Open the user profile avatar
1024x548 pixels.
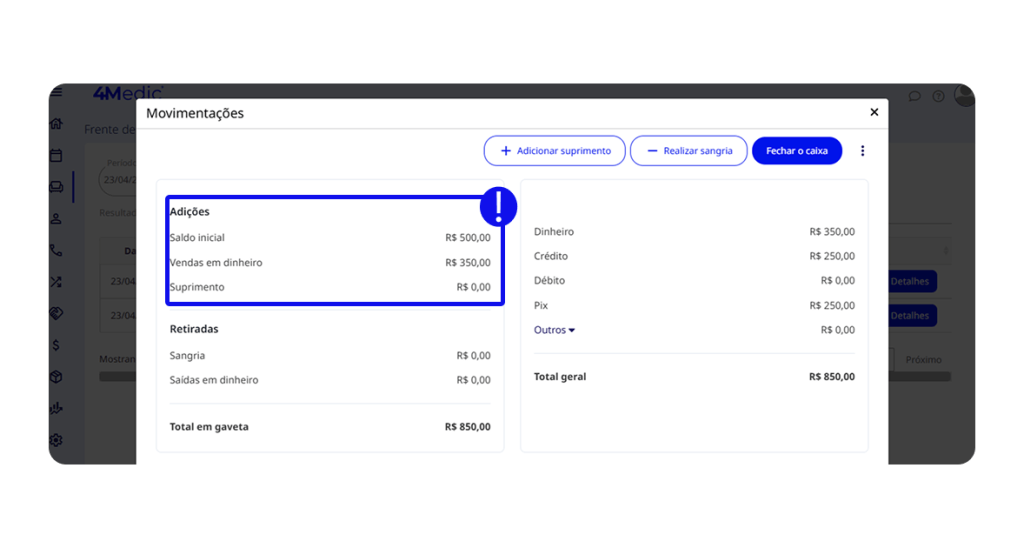[964, 95]
